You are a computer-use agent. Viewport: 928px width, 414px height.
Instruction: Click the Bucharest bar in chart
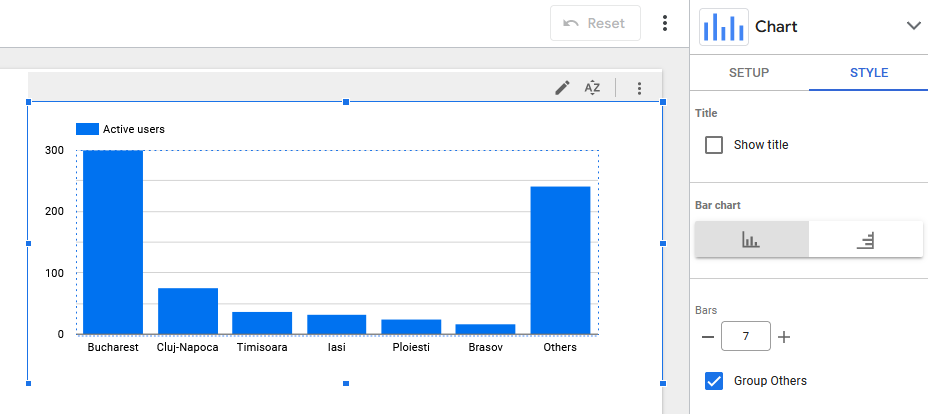pos(113,242)
